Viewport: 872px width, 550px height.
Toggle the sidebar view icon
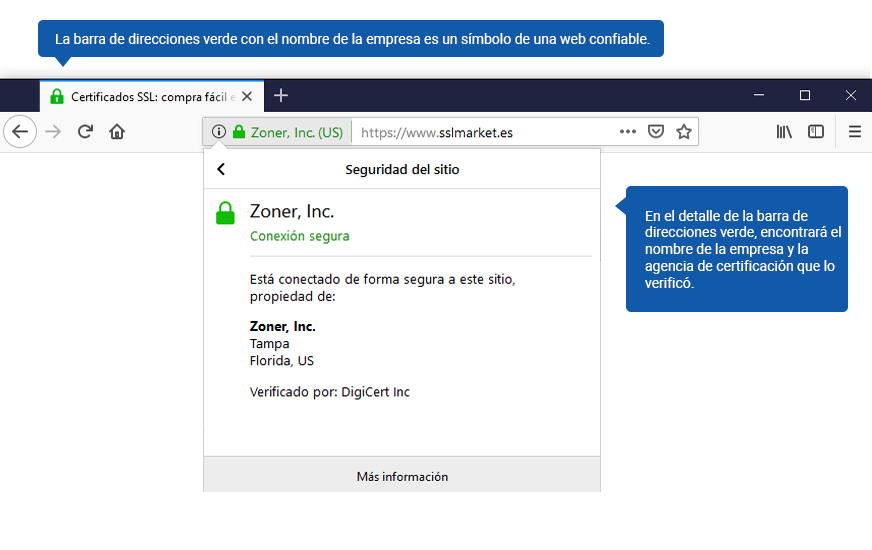(x=816, y=132)
